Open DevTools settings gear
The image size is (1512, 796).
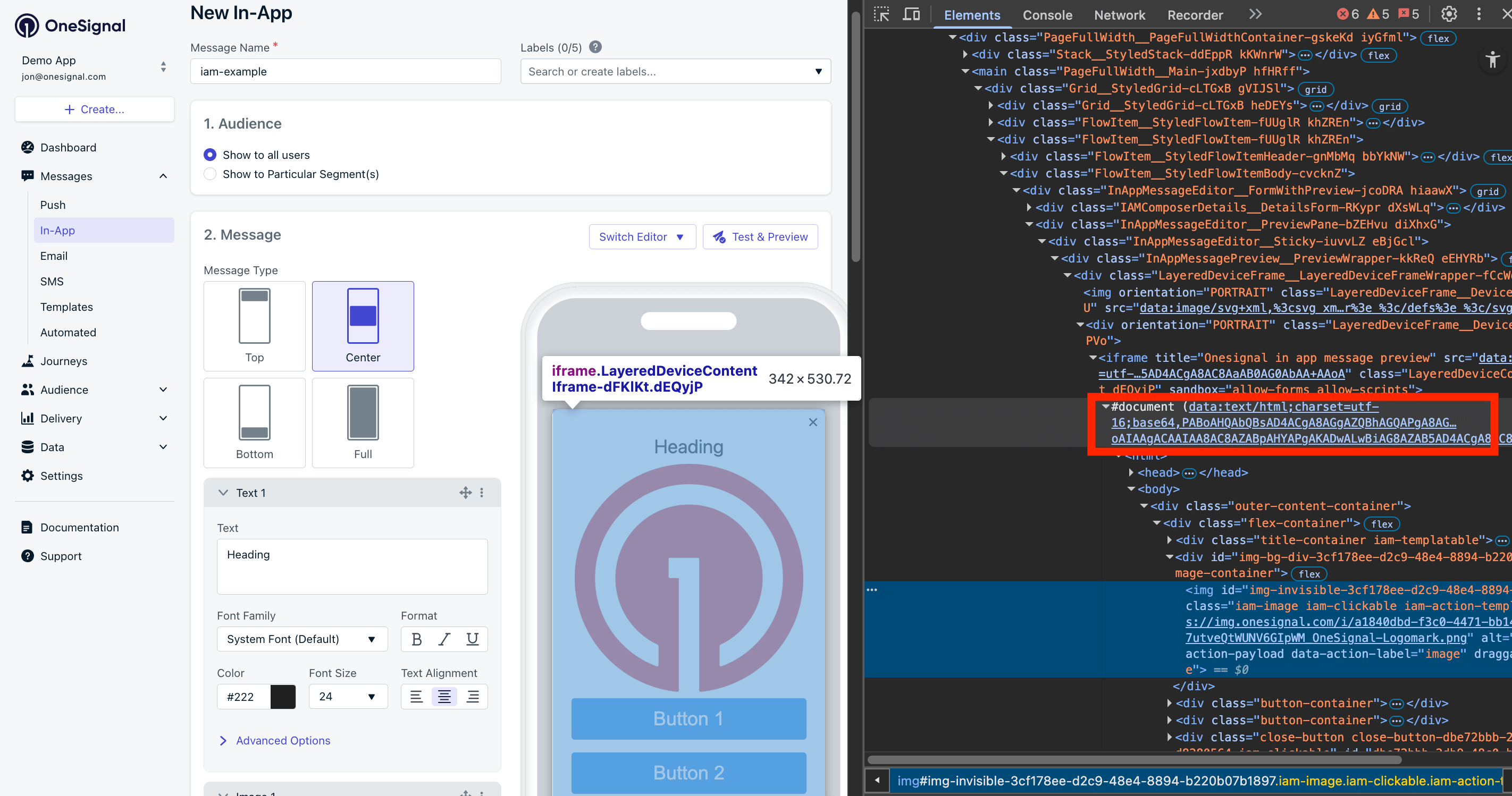(1449, 14)
